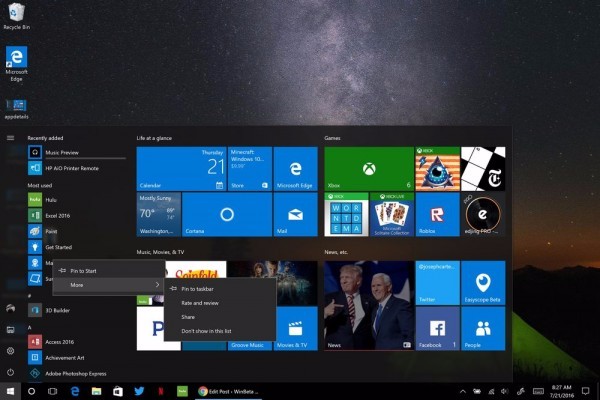Expand the Start menu hamburger button
The image size is (600, 400).
click(x=10, y=138)
